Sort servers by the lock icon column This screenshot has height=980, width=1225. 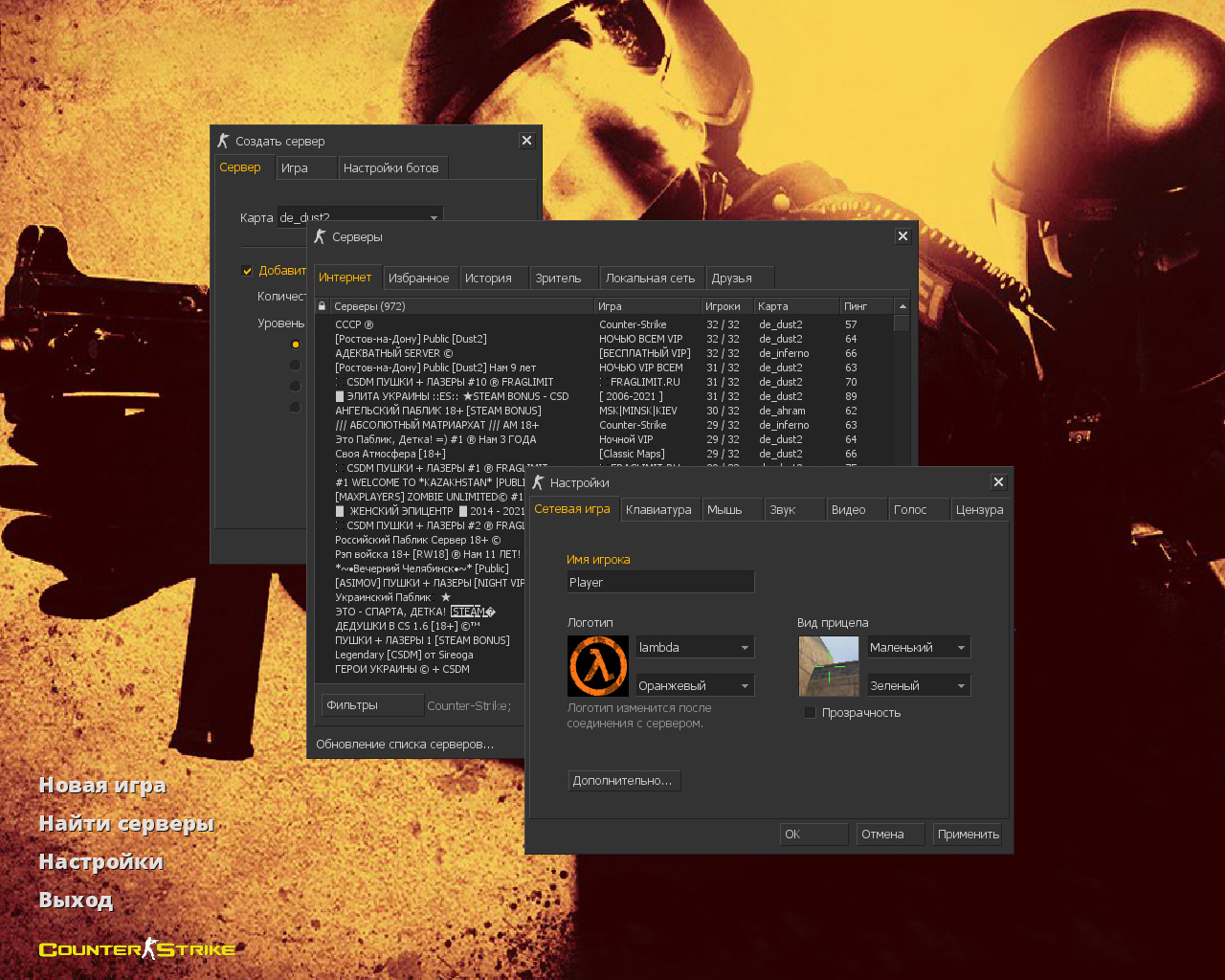(323, 306)
